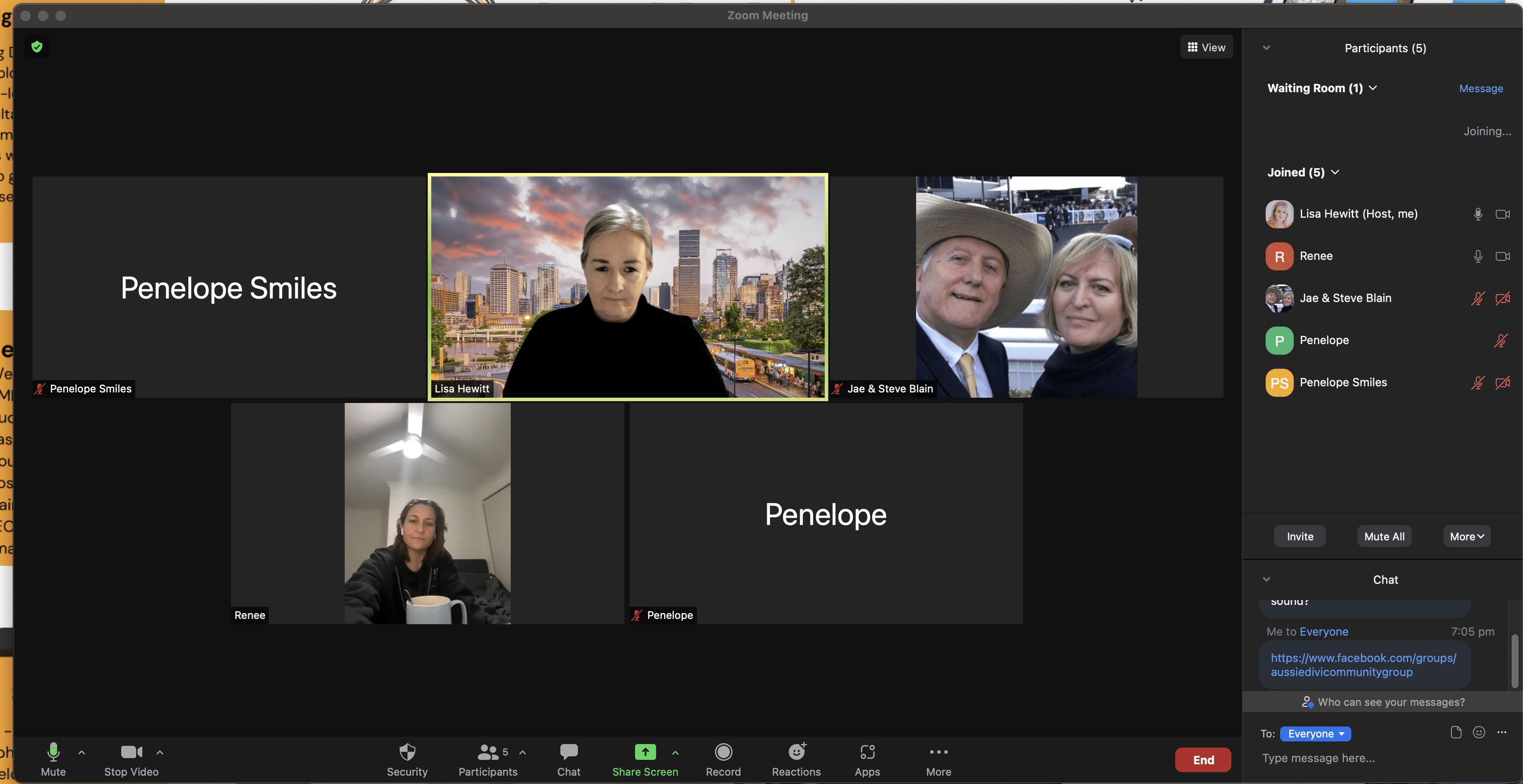Image resolution: width=1523 pixels, height=784 pixels.
Task: Collapse the Joined (5) participants list
Action: [x=1335, y=173]
